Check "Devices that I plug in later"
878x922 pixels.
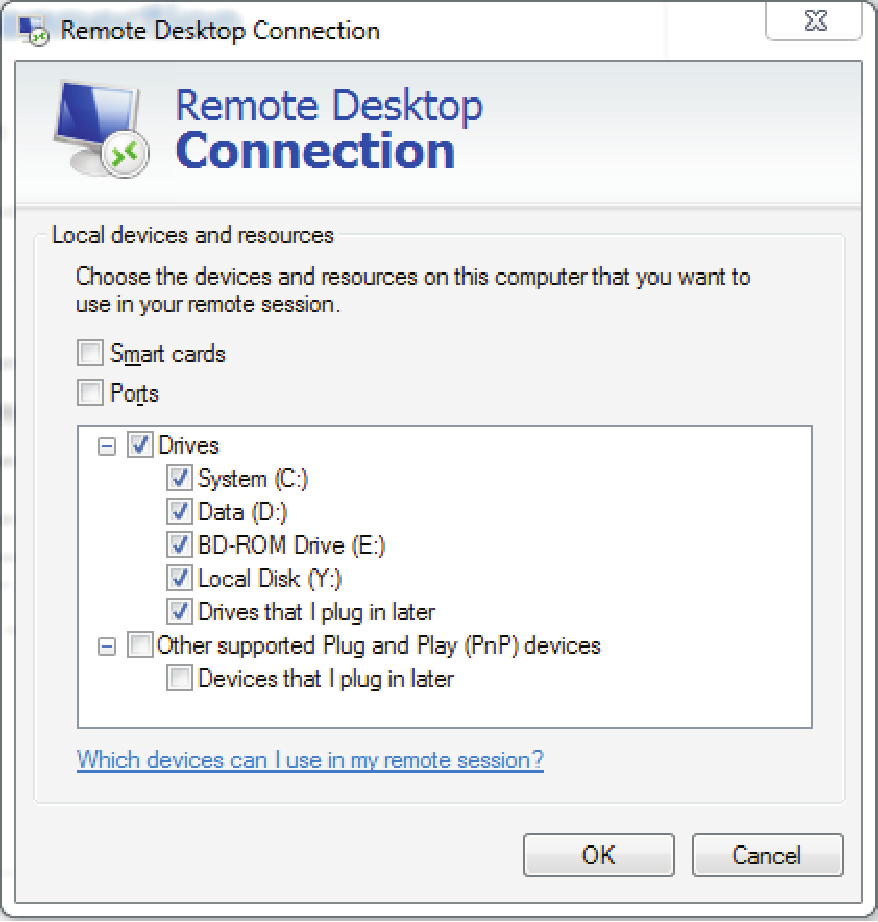pos(179,678)
